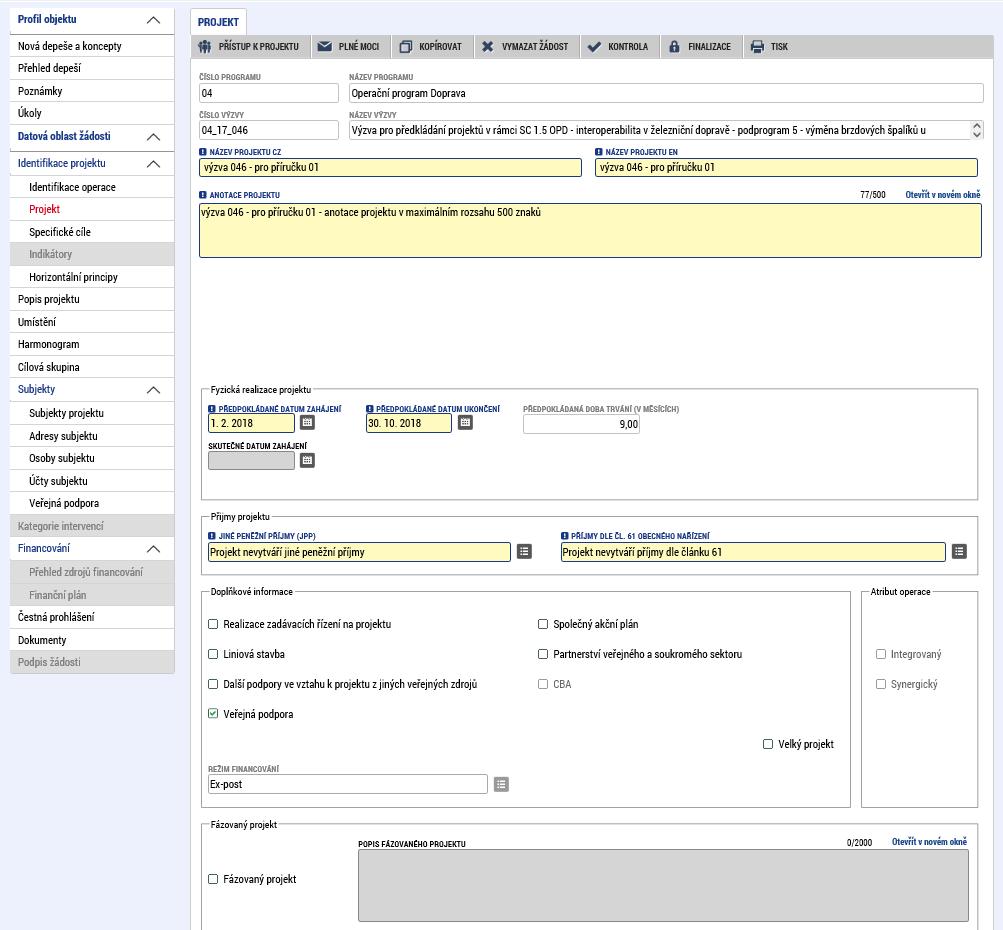The width and height of the screenshot is (1003, 930).
Task: Open Adresy subjektu page
Action: tap(92, 436)
